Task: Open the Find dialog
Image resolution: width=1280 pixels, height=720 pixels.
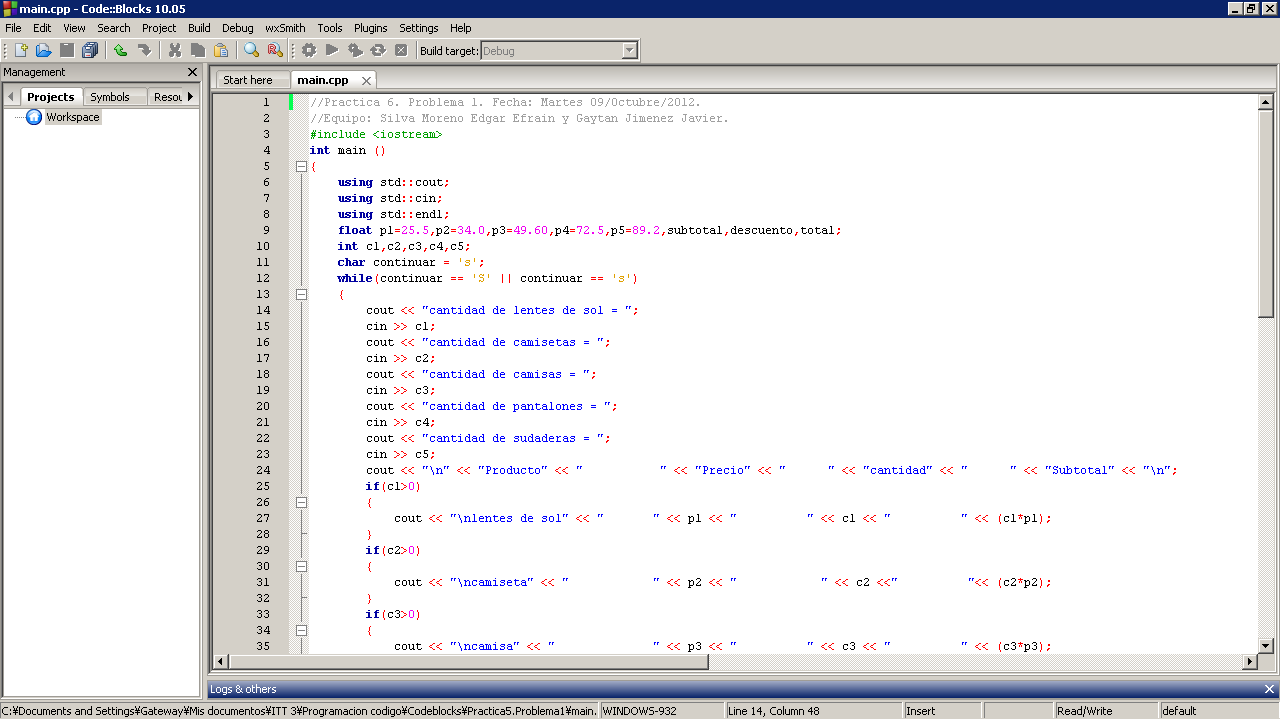Action: pos(251,50)
